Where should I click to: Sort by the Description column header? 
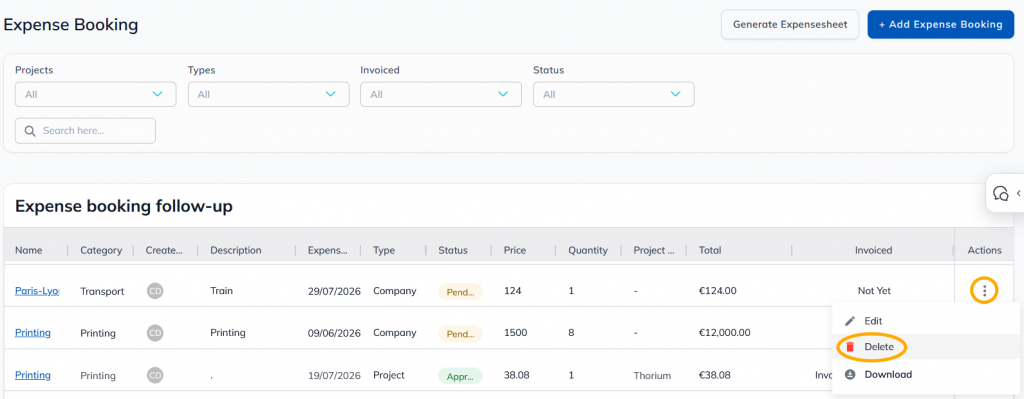[x=236, y=250]
